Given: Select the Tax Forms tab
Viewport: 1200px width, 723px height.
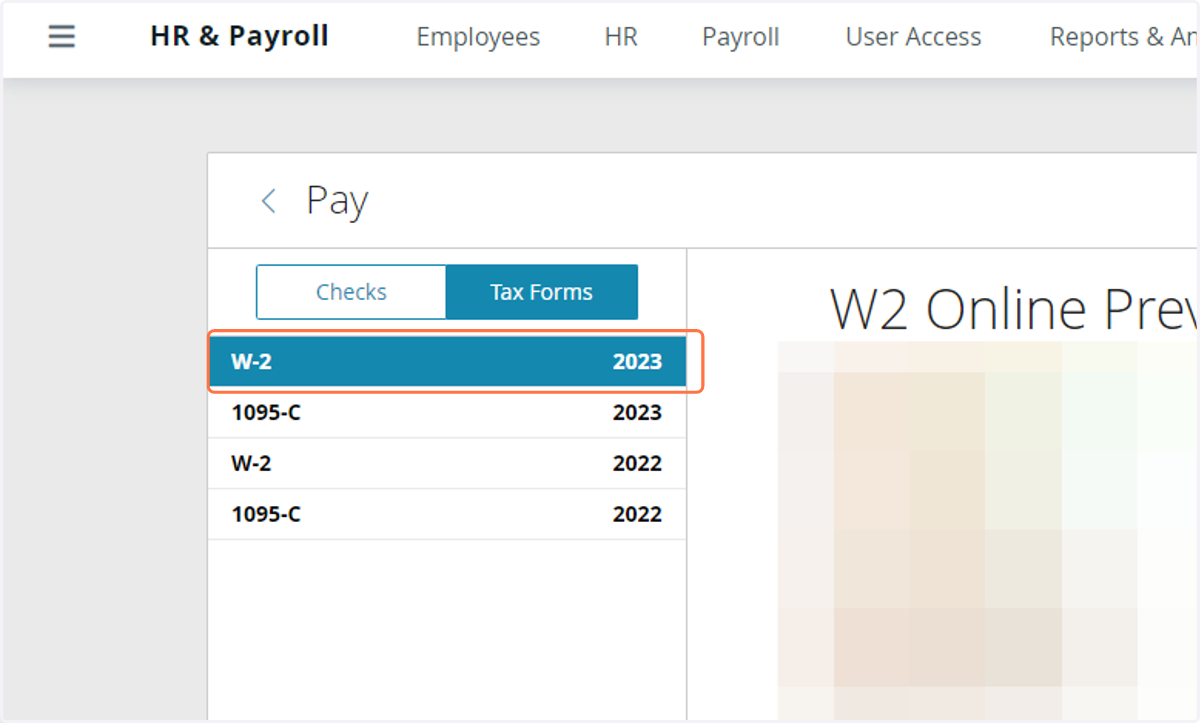Looking at the screenshot, I should pyautogui.click(x=541, y=292).
